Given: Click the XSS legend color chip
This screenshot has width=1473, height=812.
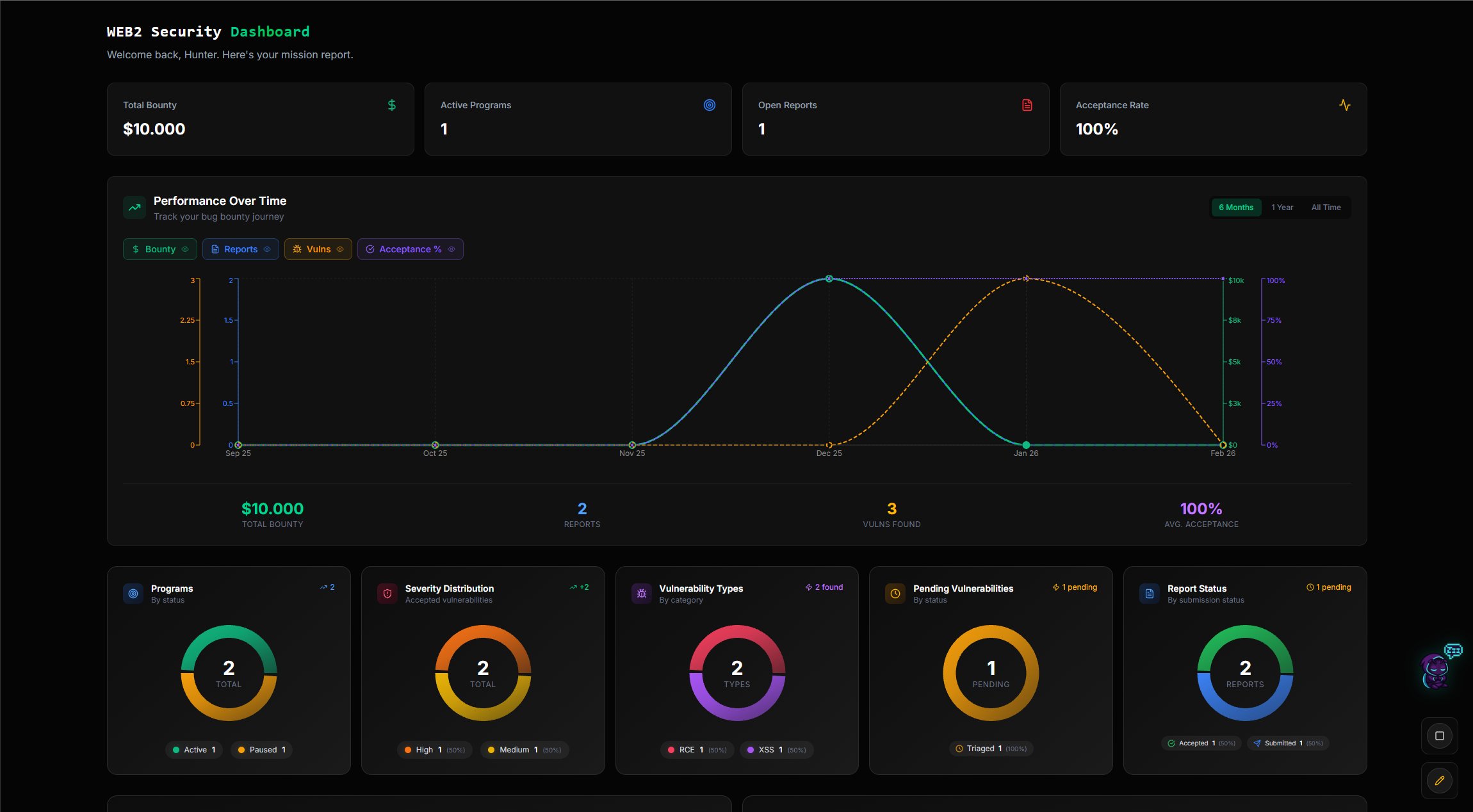Looking at the screenshot, I should pos(751,750).
